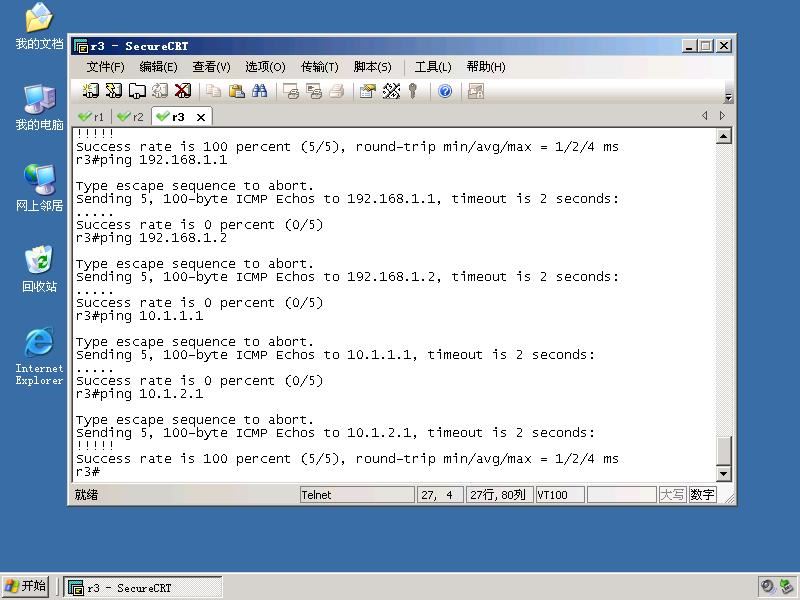The height and width of the screenshot is (600, 800).
Task: Open the 查看(V) menu
Action: pyautogui.click(x=211, y=67)
